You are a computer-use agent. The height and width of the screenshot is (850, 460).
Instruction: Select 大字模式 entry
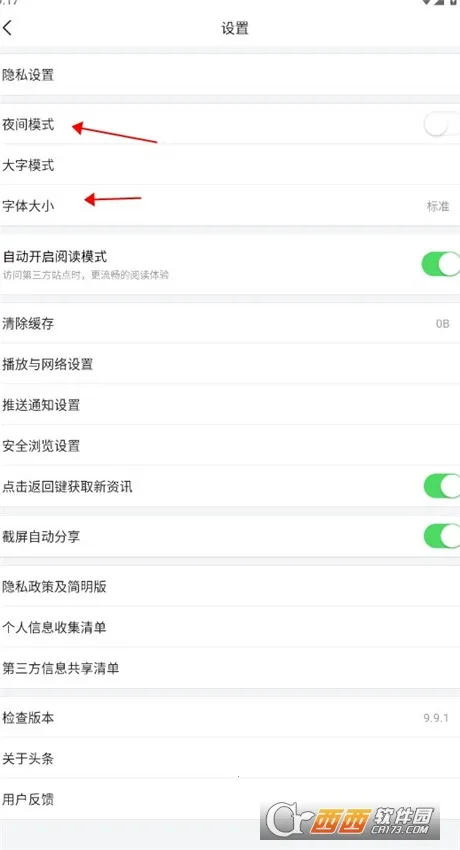point(230,165)
